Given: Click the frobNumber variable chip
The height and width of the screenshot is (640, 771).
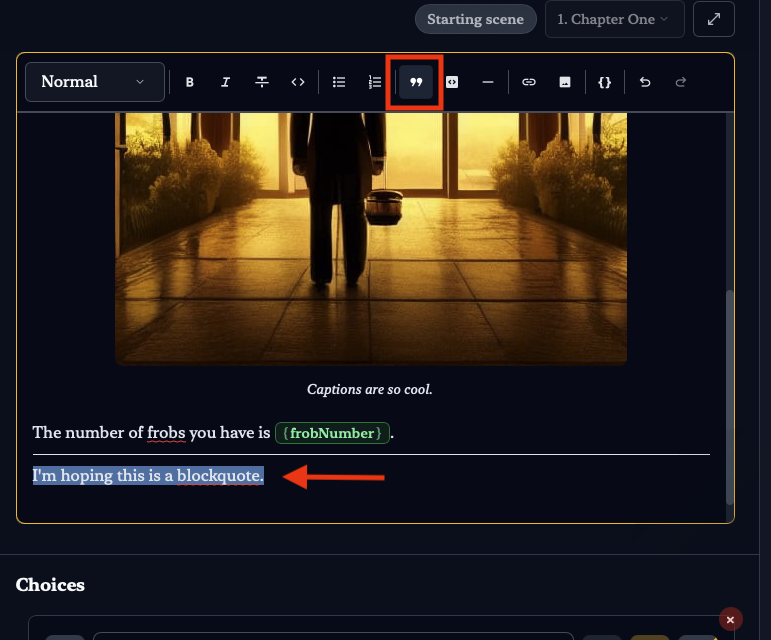Looking at the screenshot, I should tap(331, 433).
